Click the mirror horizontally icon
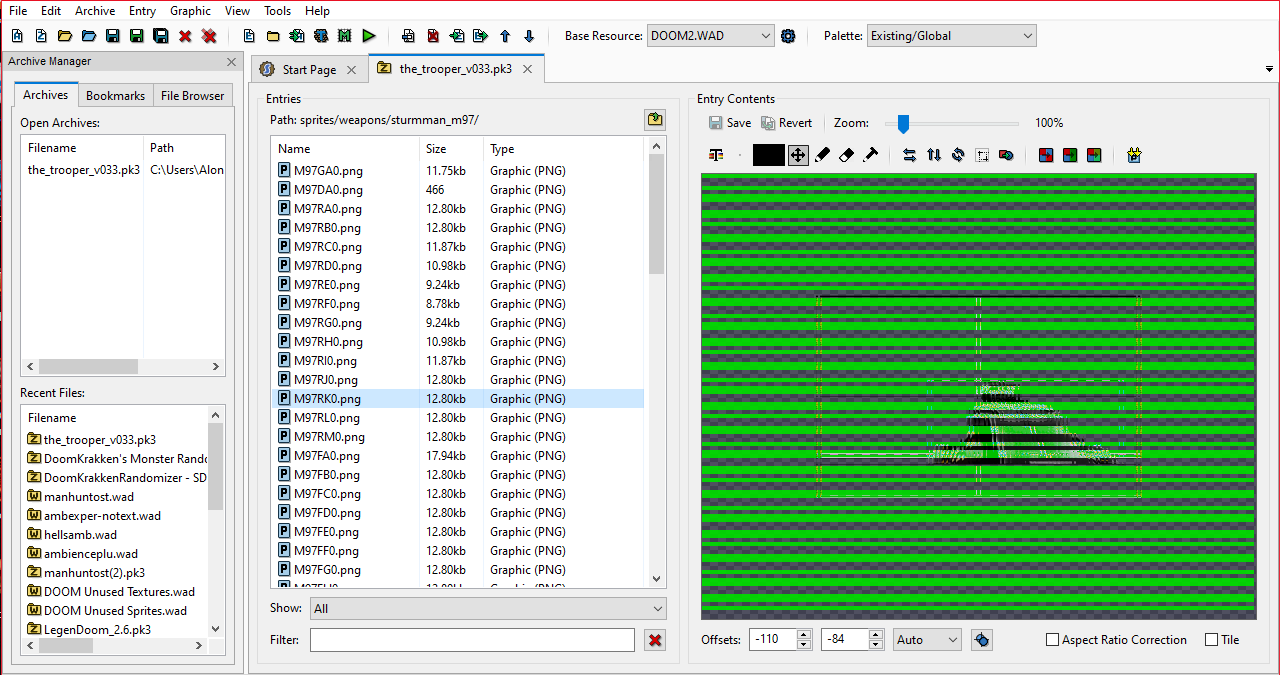 [x=909, y=155]
